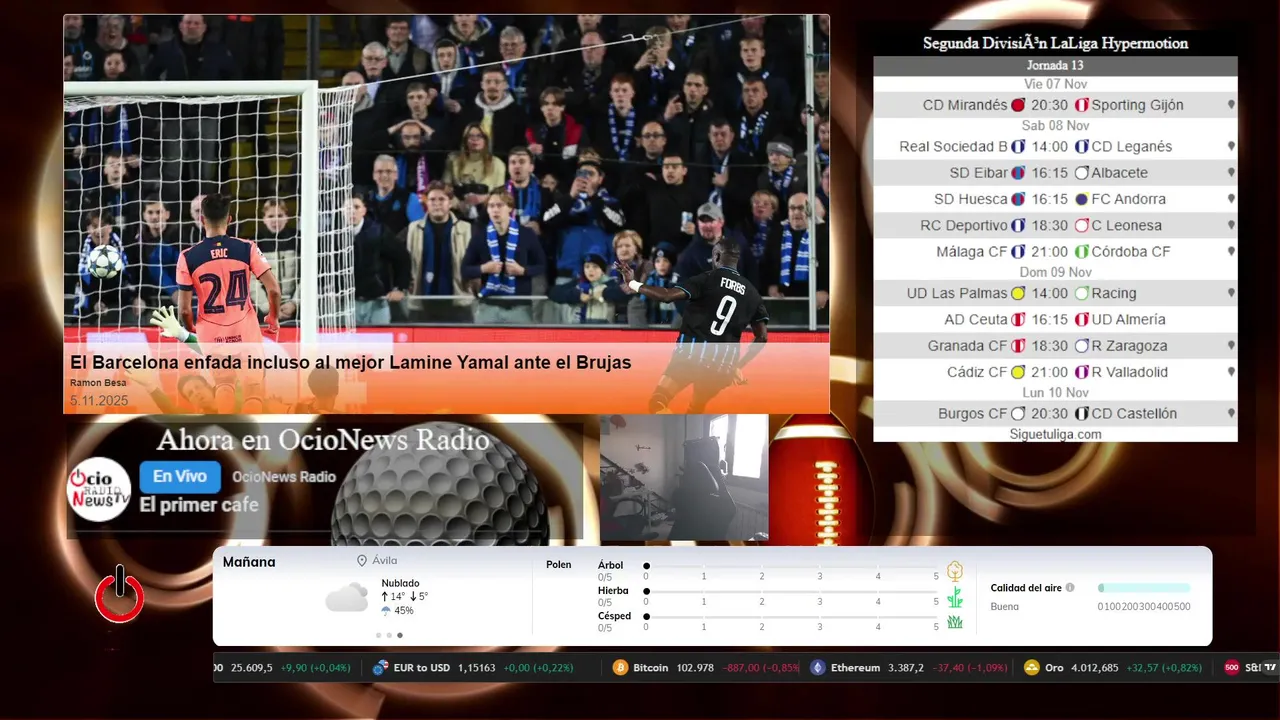1280x720 pixels.
Task: Click the Oro gold icon in ticker
Action: pyautogui.click(x=1032, y=667)
